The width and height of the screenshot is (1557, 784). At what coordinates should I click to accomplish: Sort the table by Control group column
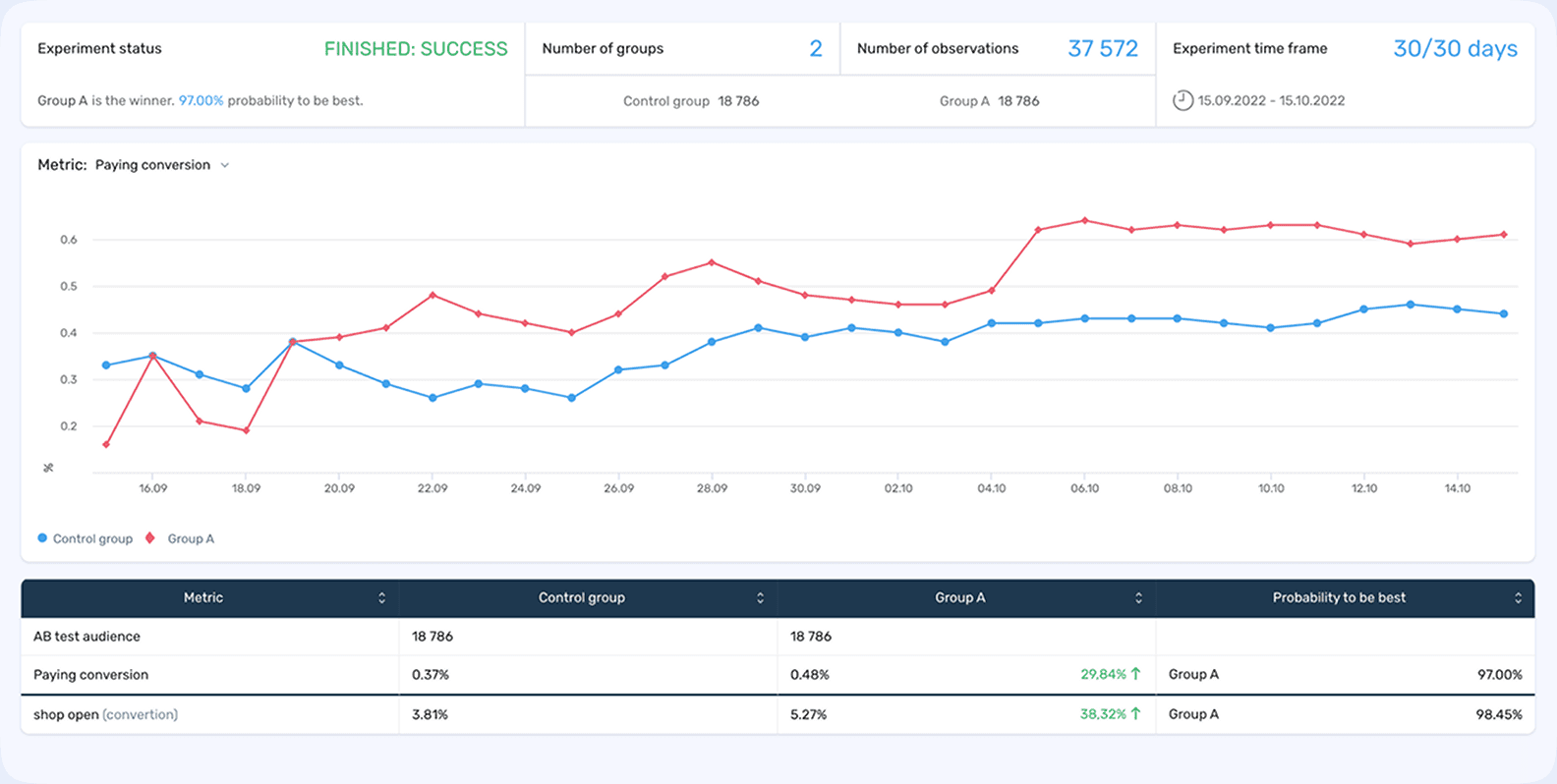[760, 598]
